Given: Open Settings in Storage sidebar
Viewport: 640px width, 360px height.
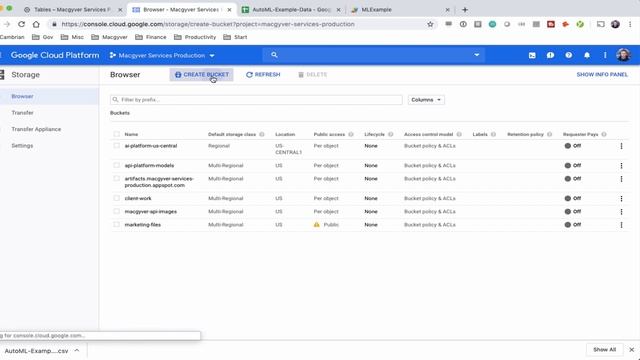Looking at the screenshot, I should (x=22, y=146).
